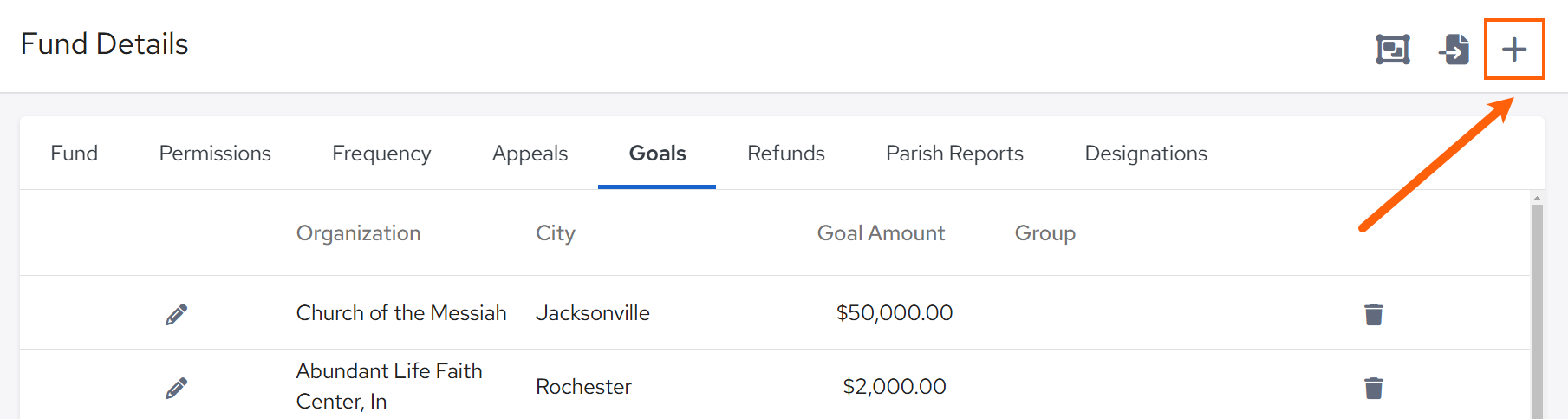The width and height of the screenshot is (1568, 419).
Task: Switch to the Parish Reports tab
Action: coord(954,154)
